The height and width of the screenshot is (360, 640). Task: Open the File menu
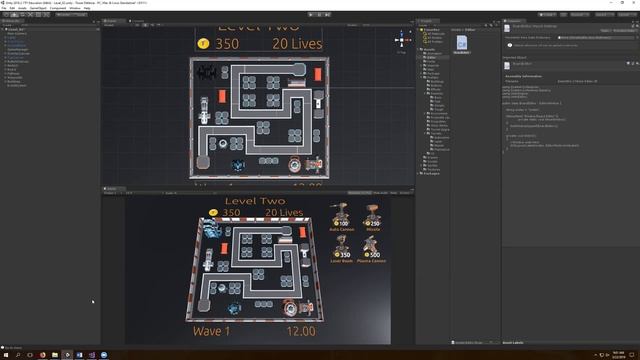coord(4,8)
